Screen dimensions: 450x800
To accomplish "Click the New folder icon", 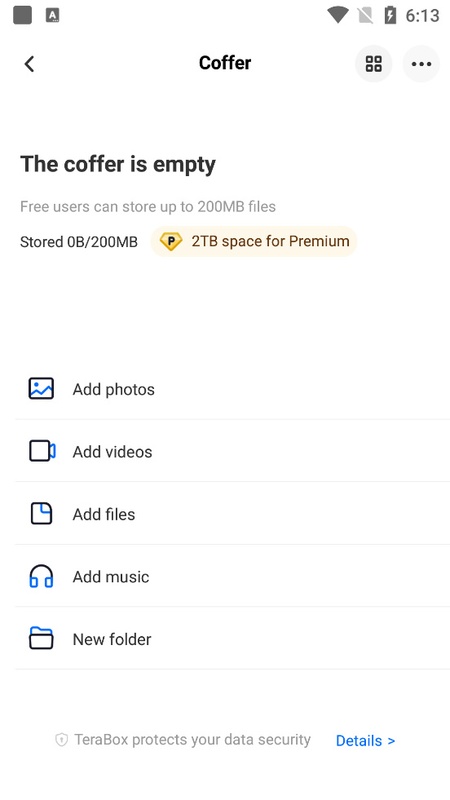I will 41,638.
